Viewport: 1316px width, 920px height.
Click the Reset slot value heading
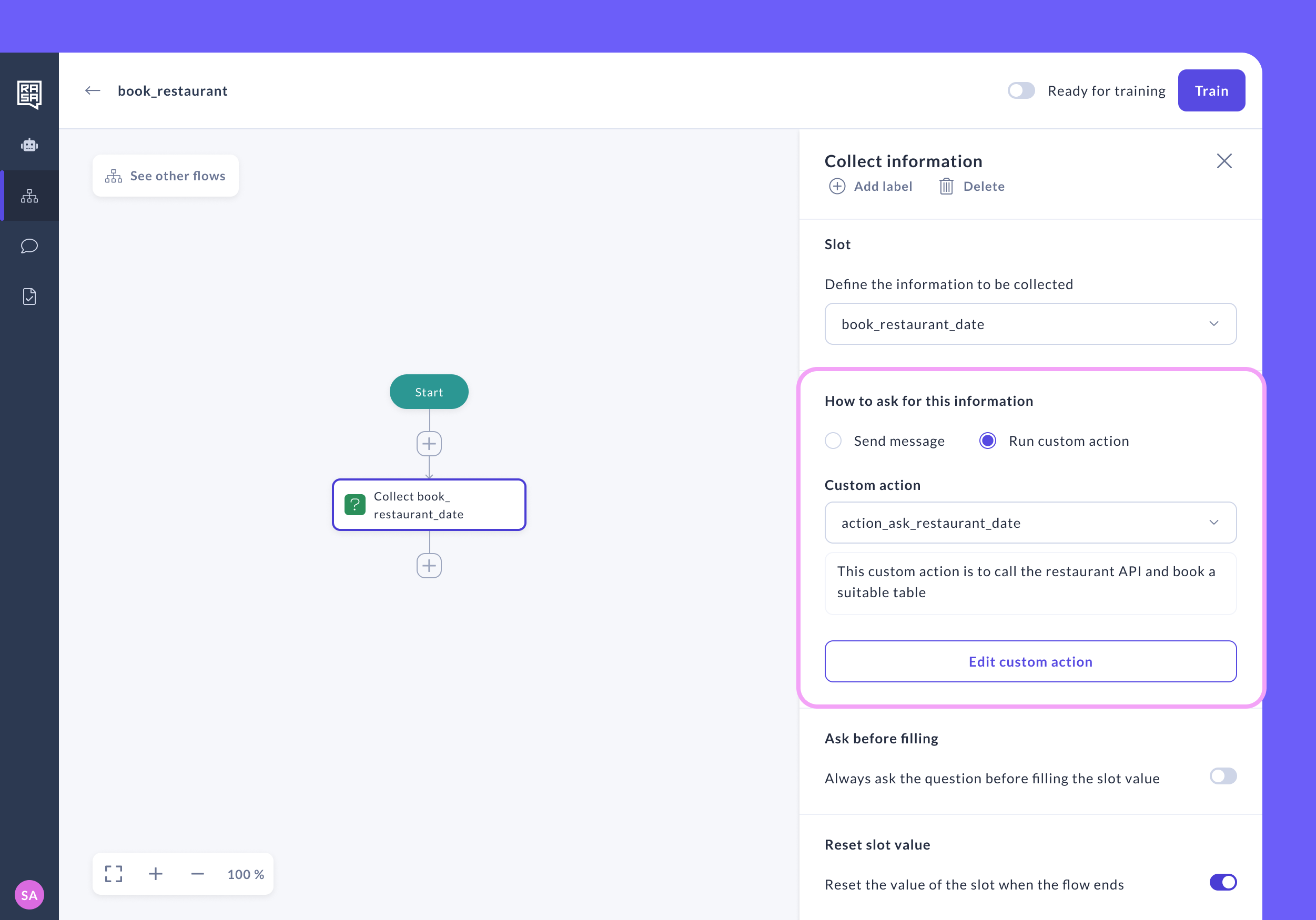click(877, 844)
